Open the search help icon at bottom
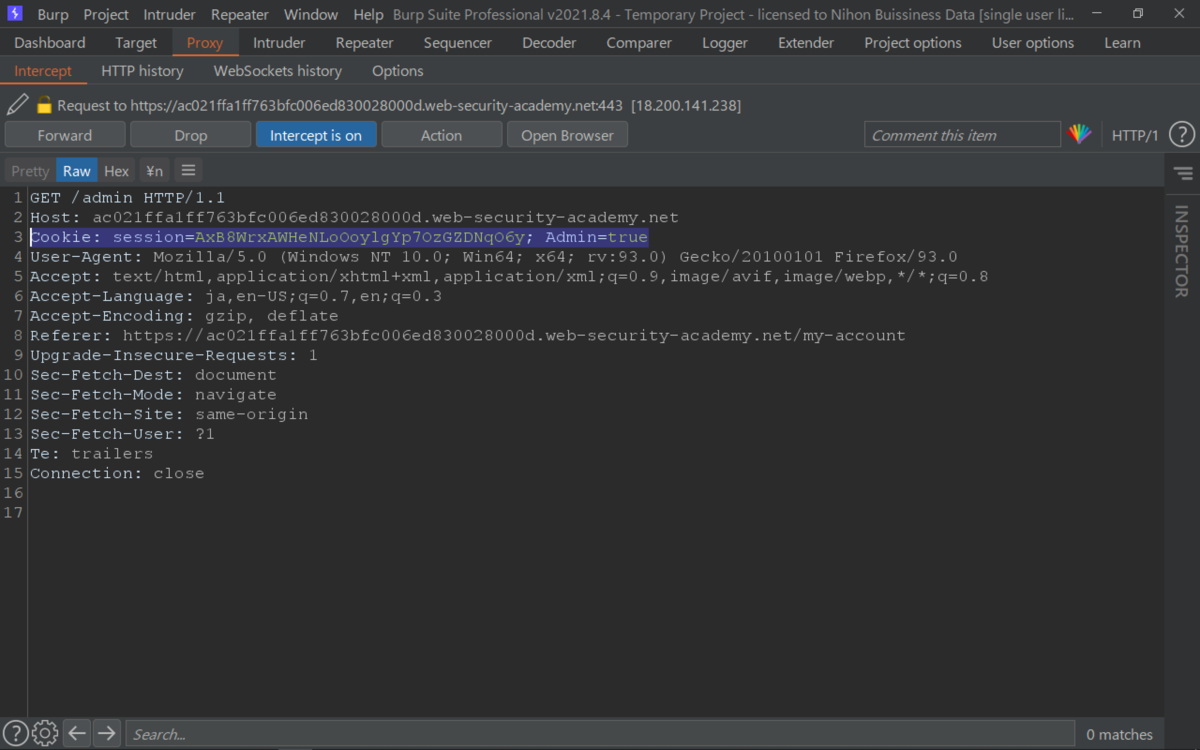This screenshot has width=1200, height=750. coord(16,733)
